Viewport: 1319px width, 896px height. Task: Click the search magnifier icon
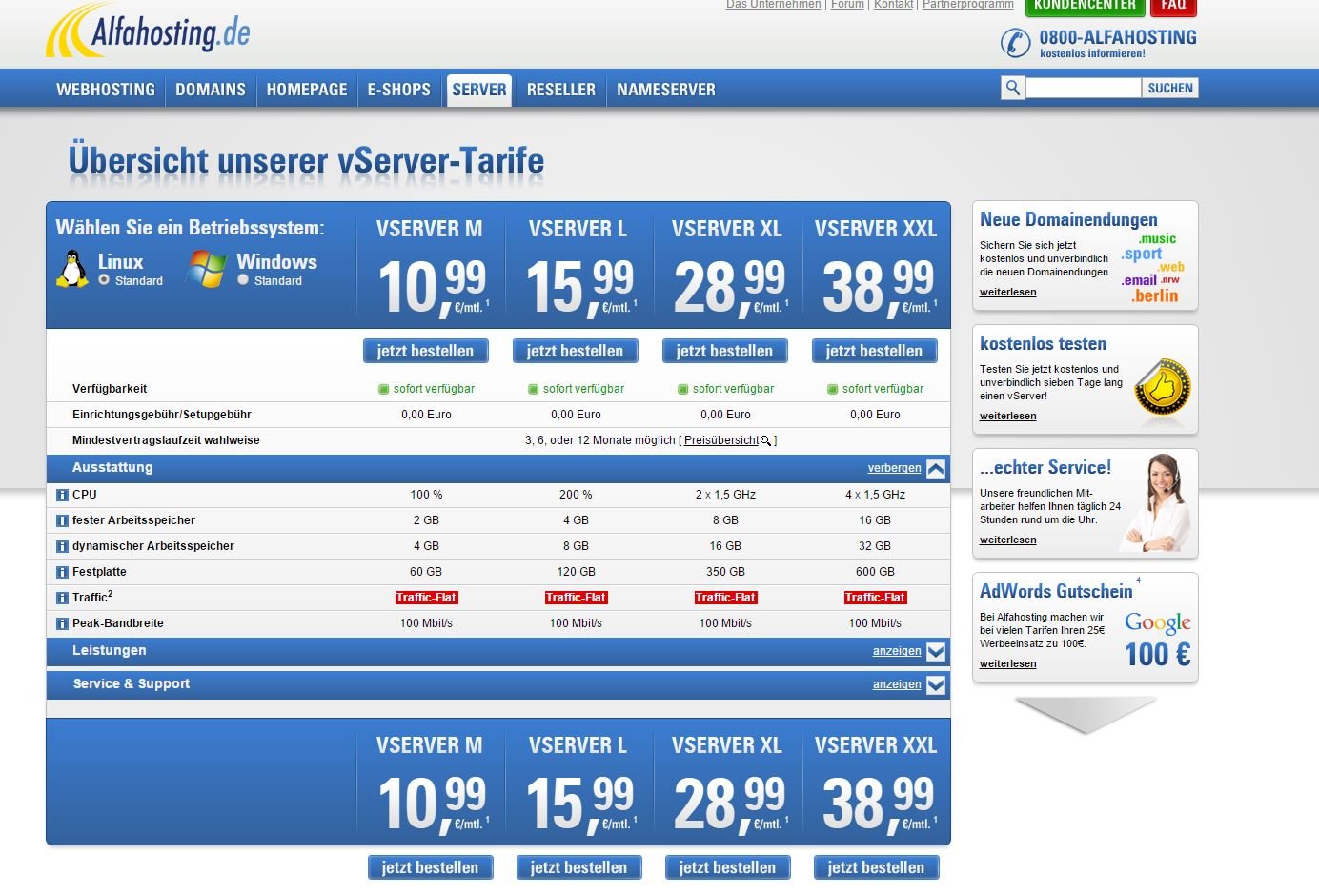[x=1012, y=88]
